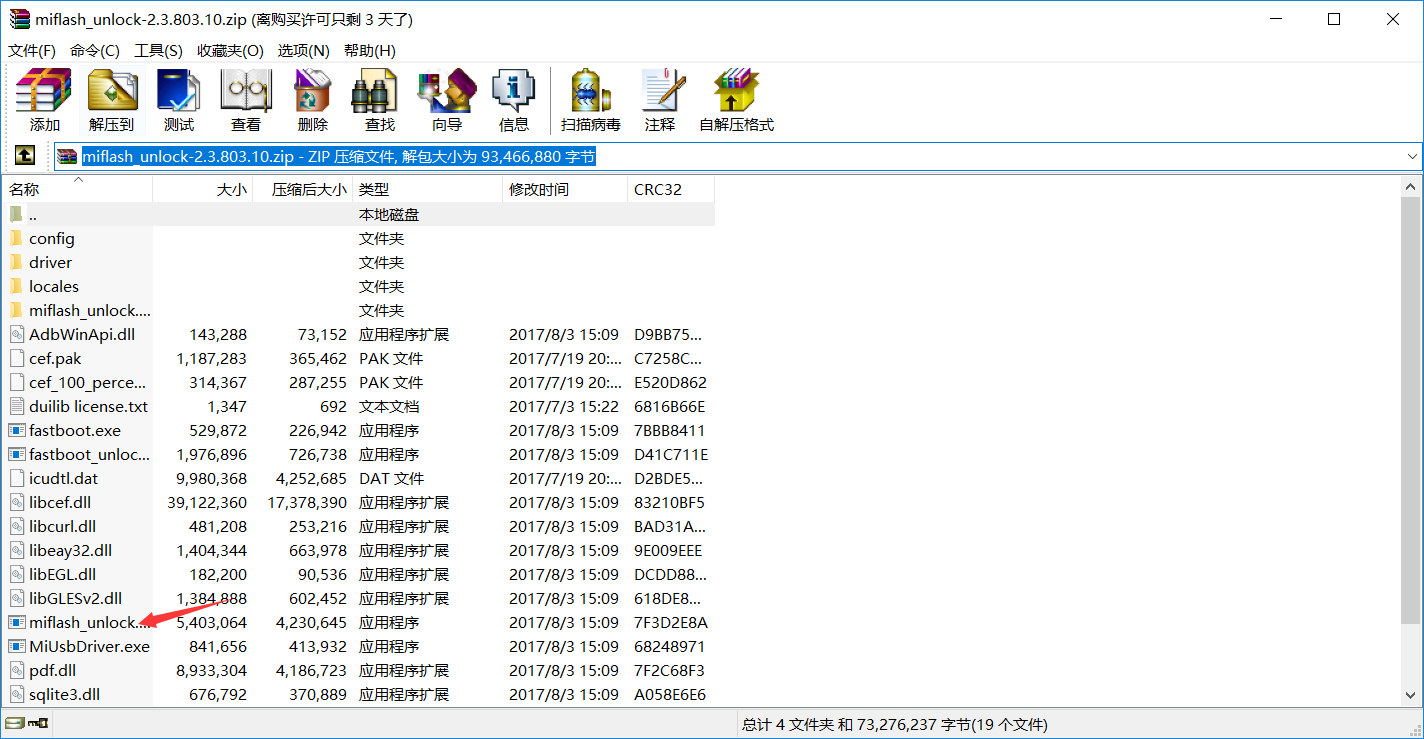Sort by the CRC32 column header
The width and height of the screenshot is (1424, 739).
[x=671, y=189]
